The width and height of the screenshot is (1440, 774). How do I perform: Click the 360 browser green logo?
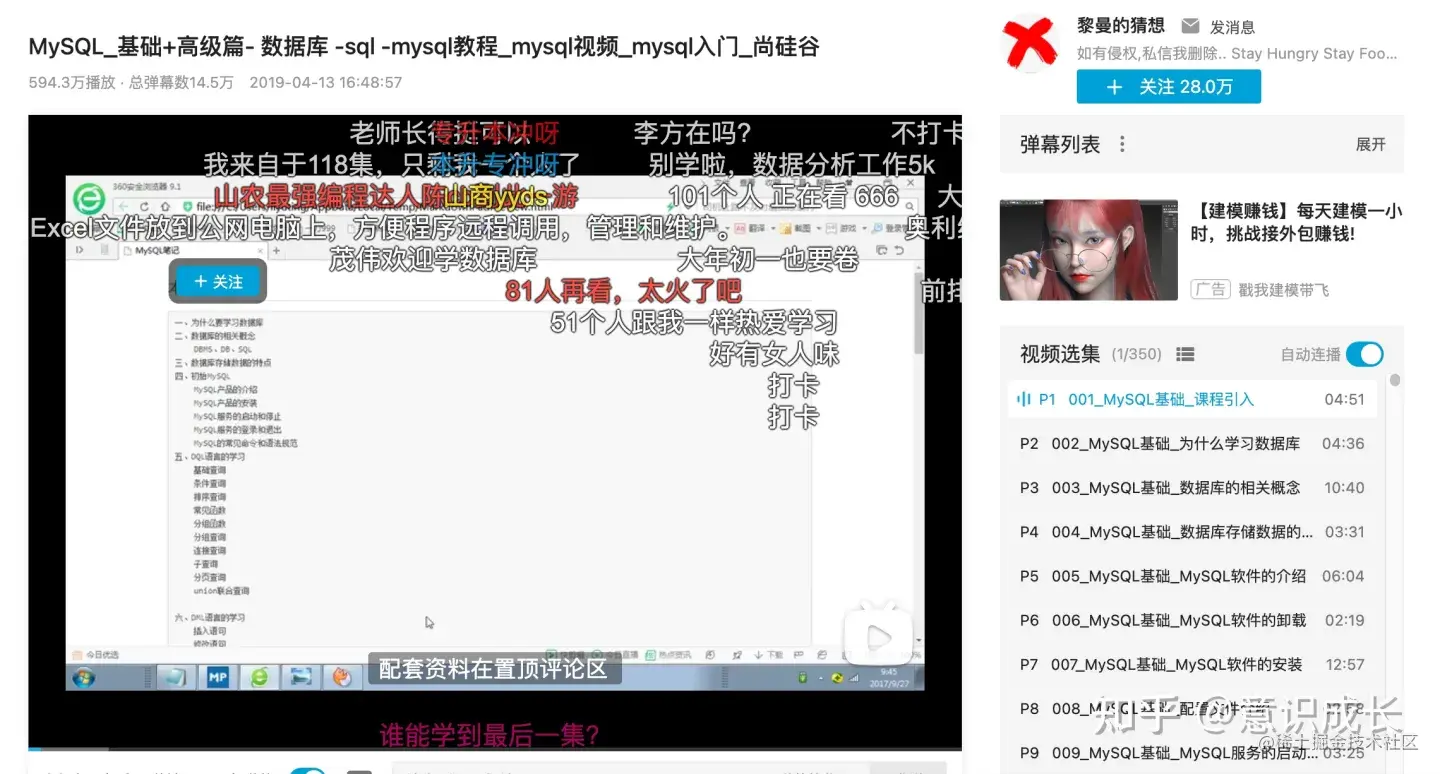pos(89,200)
